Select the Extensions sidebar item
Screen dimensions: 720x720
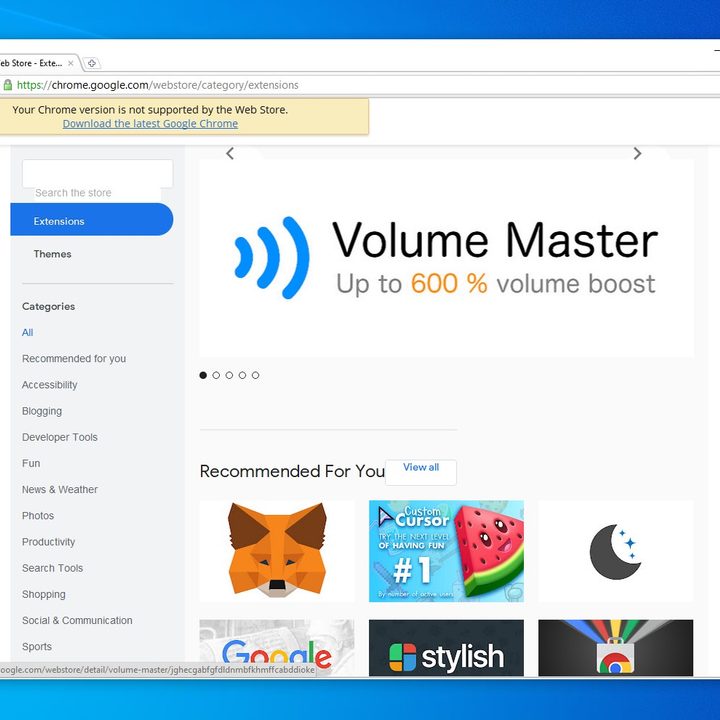pyautogui.click(x=92, y=219)
